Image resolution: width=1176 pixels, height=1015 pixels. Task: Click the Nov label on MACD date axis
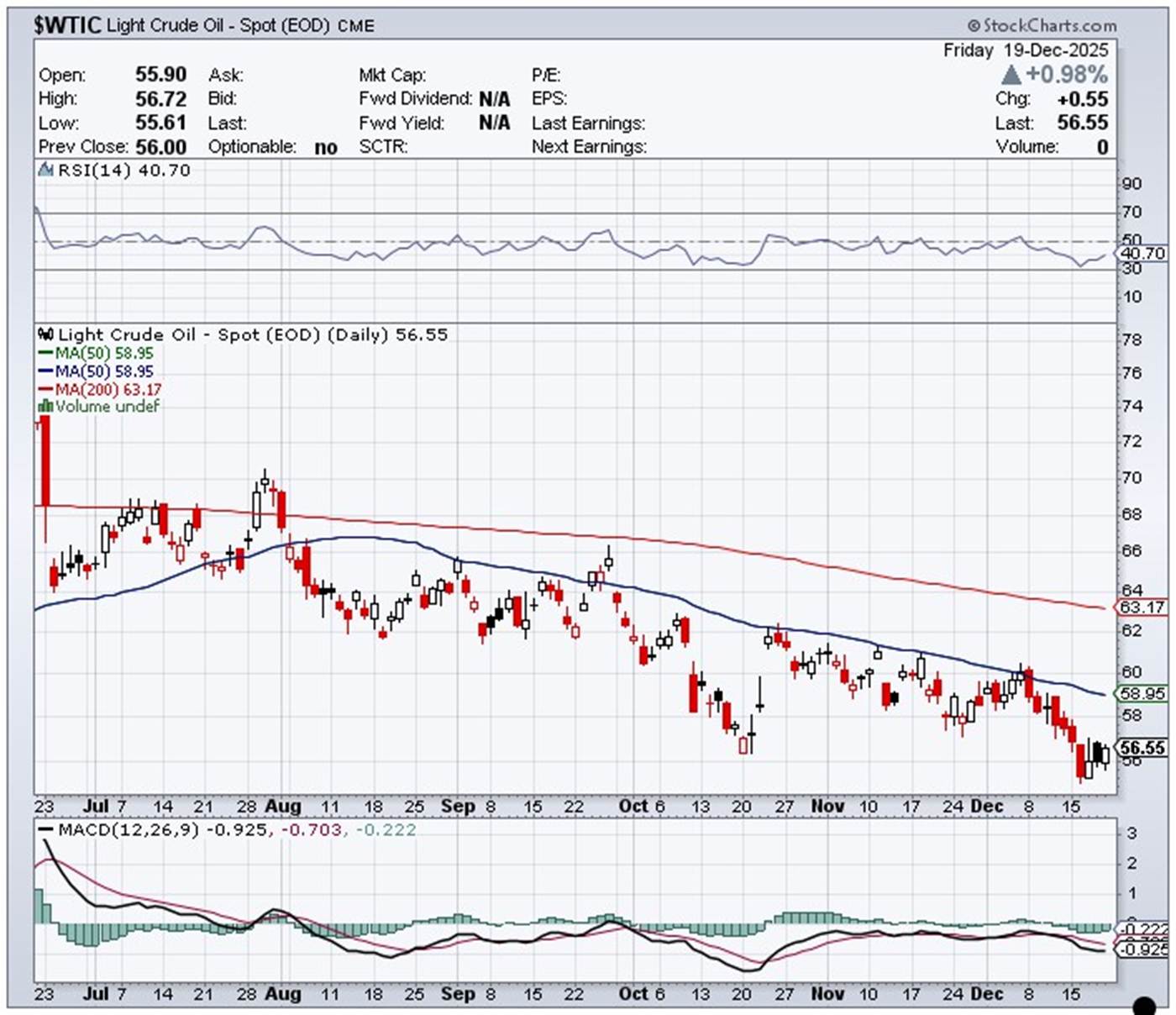(x=827, y=993)
